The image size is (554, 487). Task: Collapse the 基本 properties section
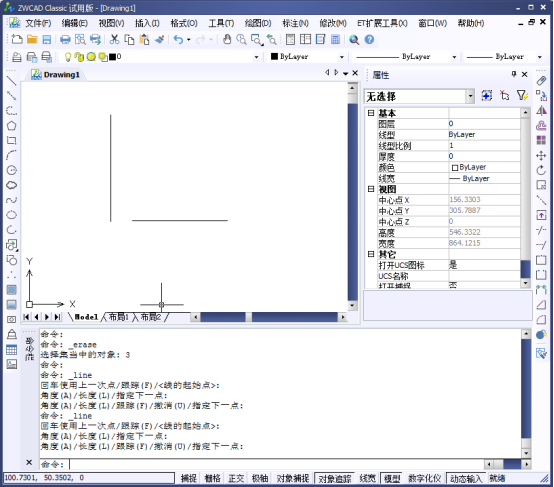point(371,113)
